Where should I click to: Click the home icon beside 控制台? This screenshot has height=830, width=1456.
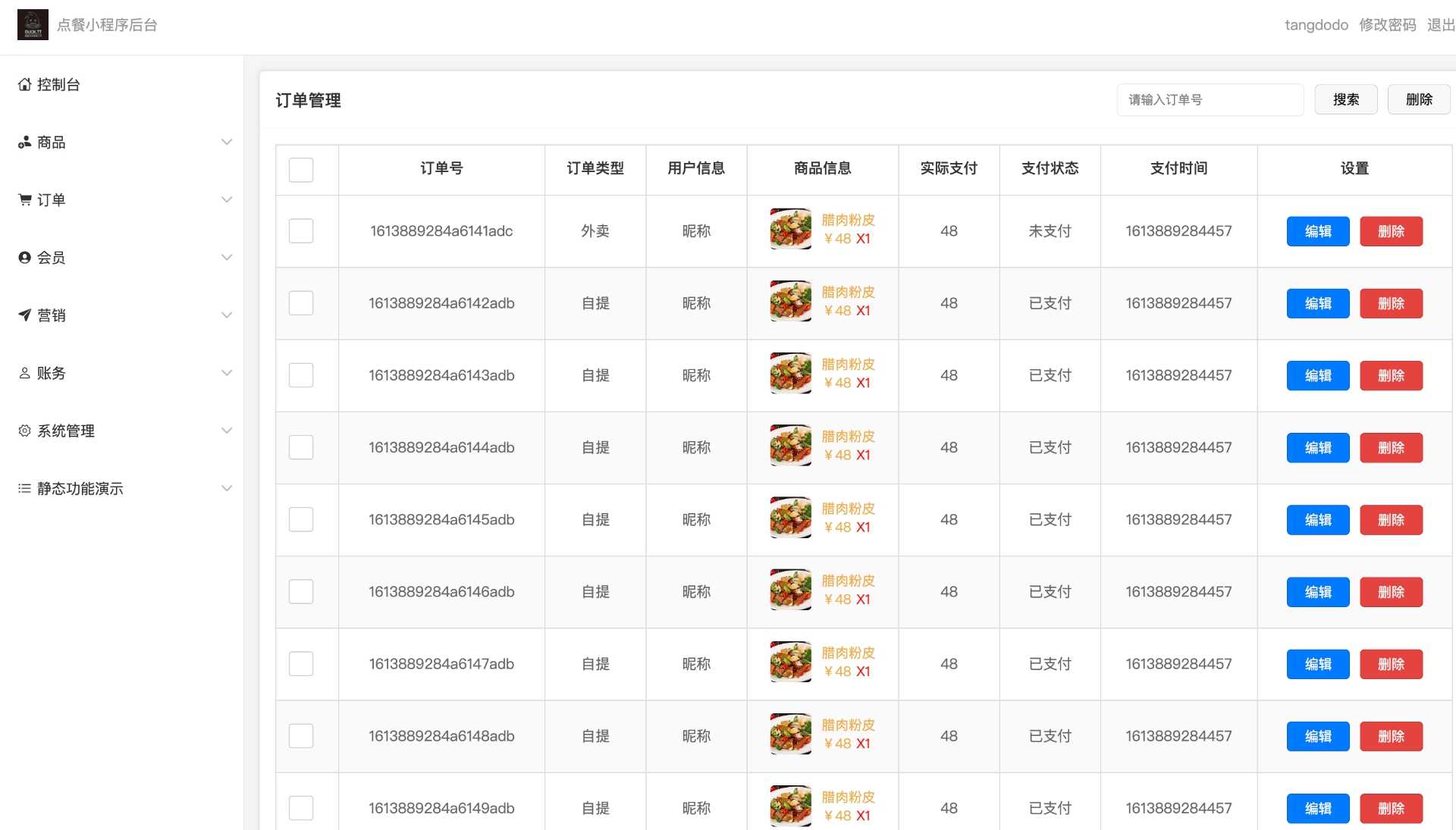(24, 85)
